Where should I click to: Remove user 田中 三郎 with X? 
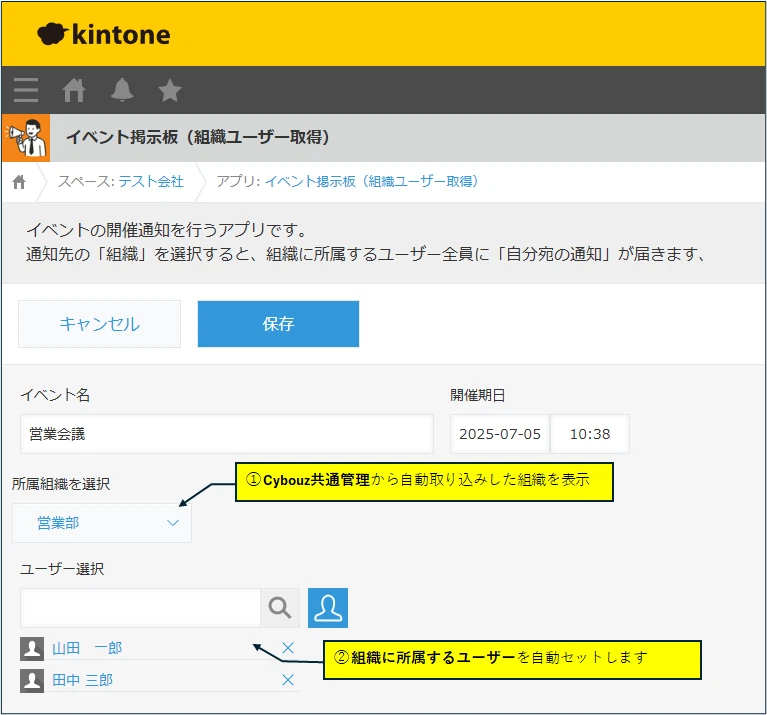288,680
